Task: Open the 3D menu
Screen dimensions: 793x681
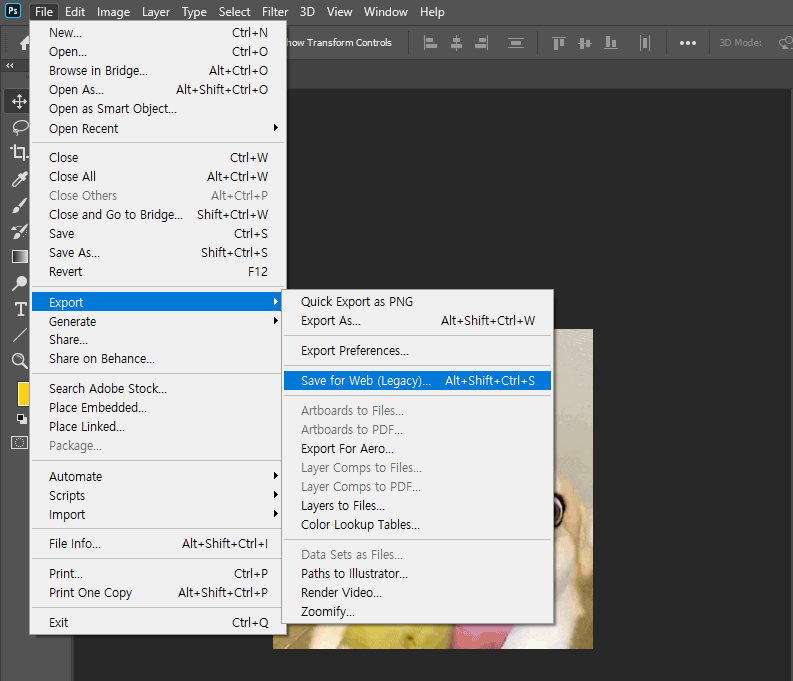Action: pos(307,12)
